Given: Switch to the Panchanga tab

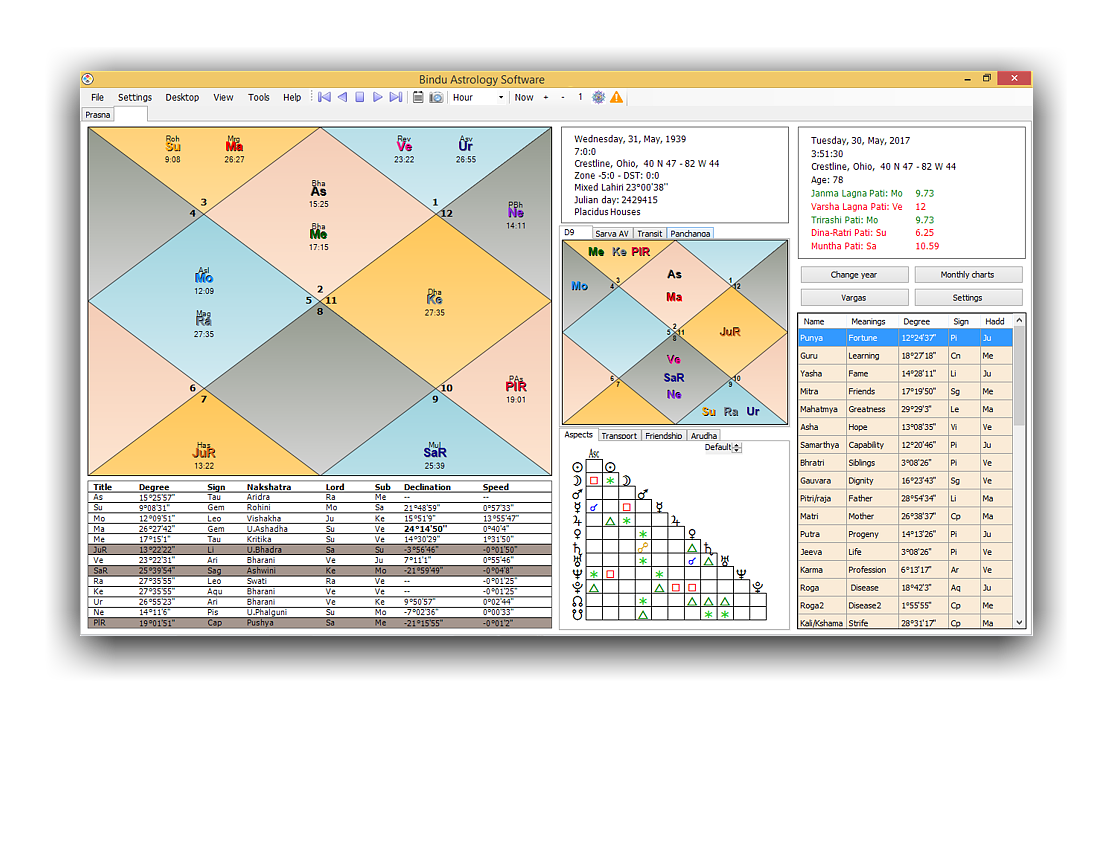Looking at the screenshot, I should coord(690,233).
